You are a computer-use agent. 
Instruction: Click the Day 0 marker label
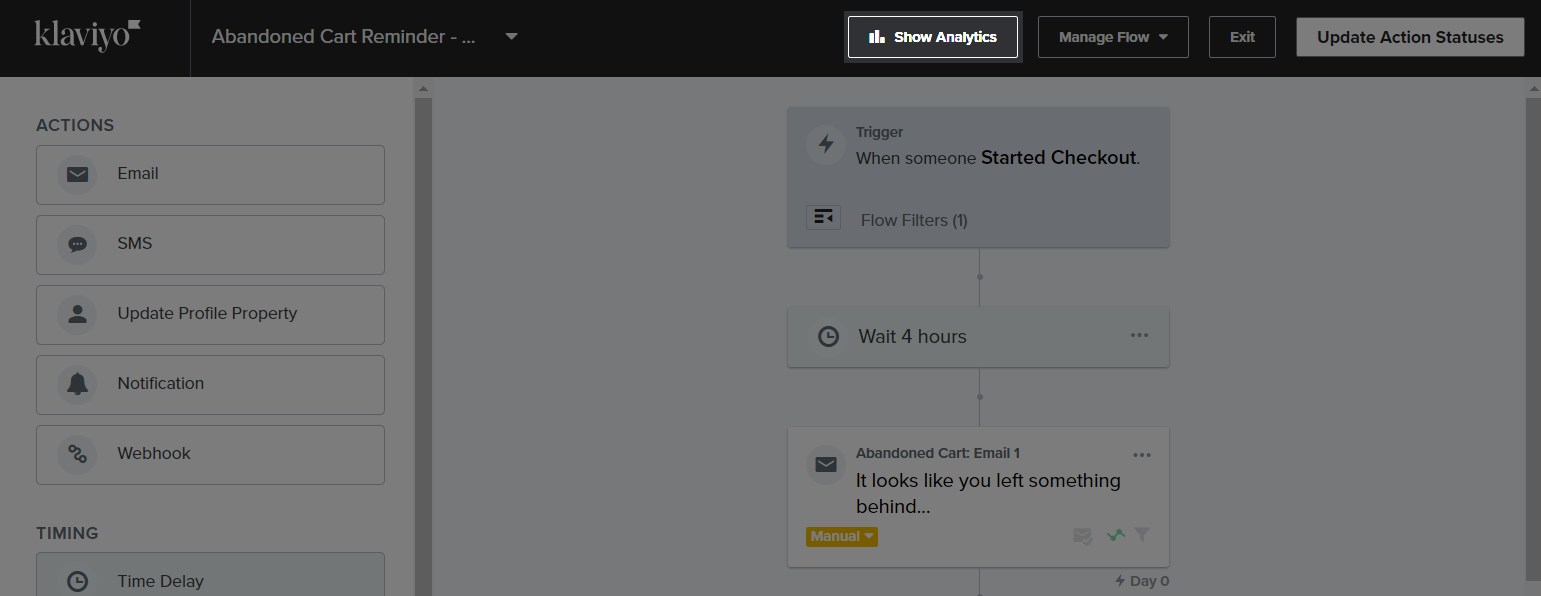click(1142, 581)
